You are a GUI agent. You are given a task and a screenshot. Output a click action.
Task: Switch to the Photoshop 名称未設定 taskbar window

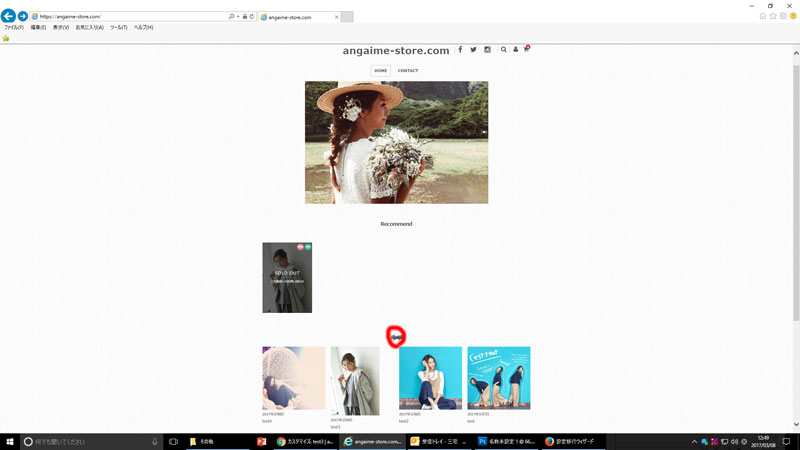coord(506,441)
